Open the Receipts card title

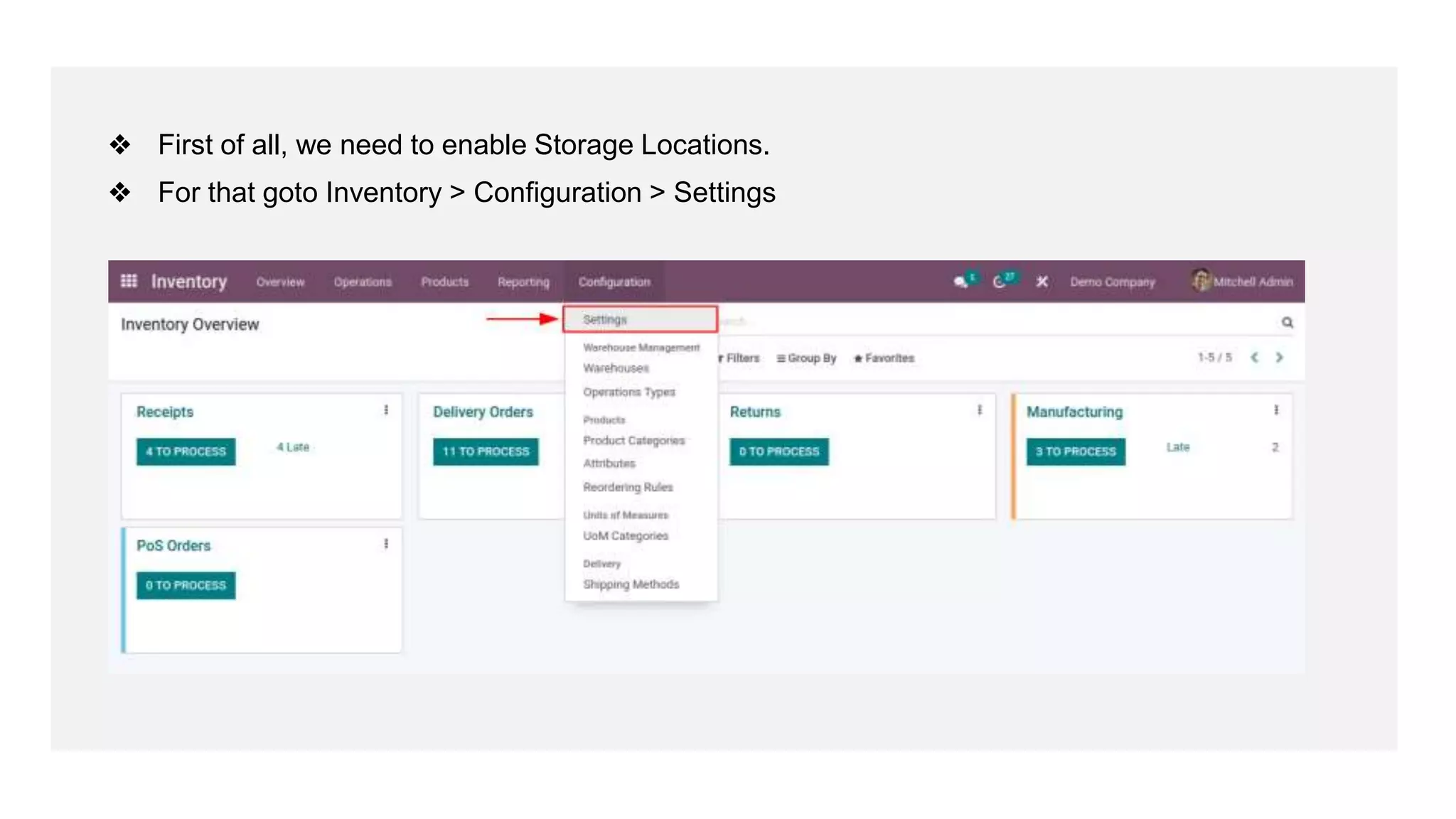click(x=165, y=412)
